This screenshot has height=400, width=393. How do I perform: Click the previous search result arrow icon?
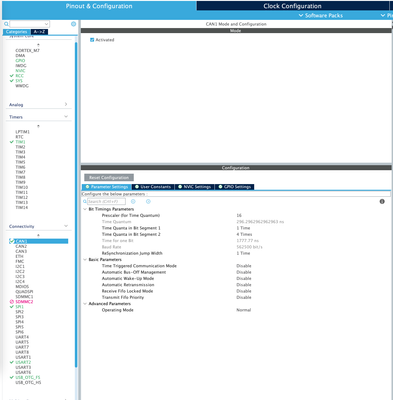133,201
